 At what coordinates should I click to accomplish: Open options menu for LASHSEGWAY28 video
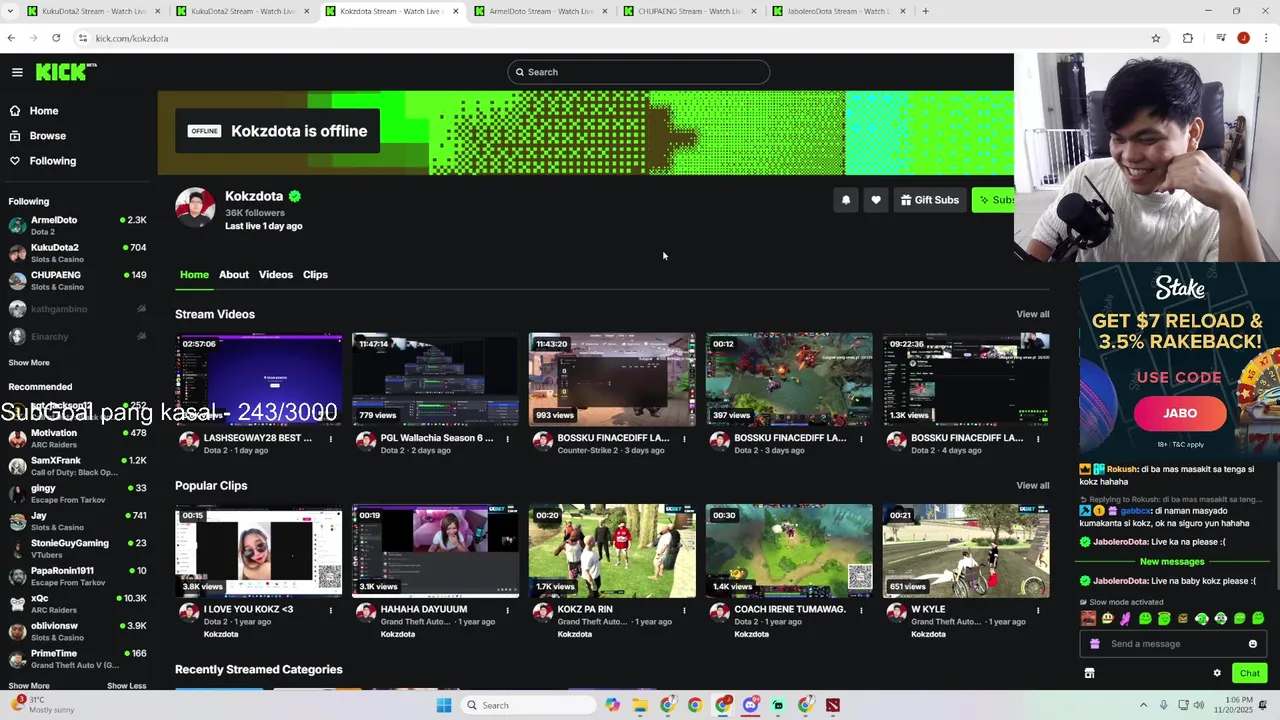[331, 439]
